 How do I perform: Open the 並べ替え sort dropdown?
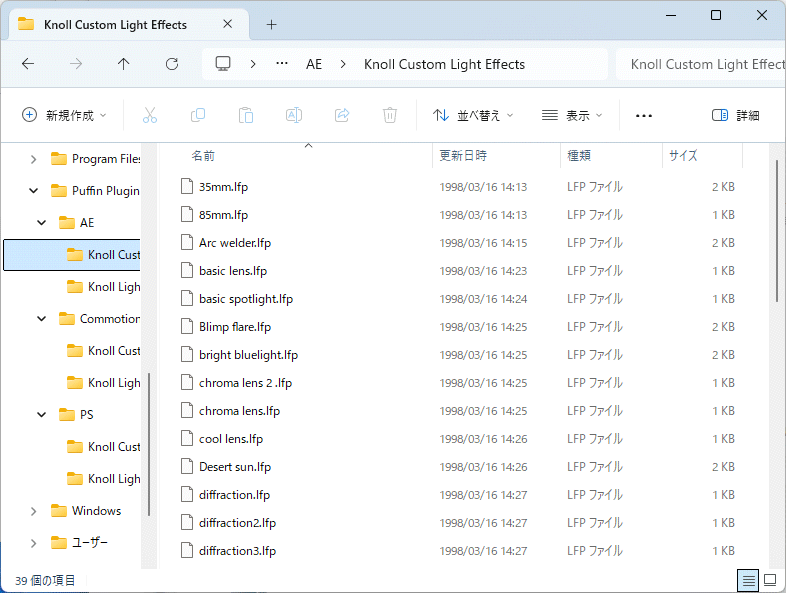click(473, 115)
